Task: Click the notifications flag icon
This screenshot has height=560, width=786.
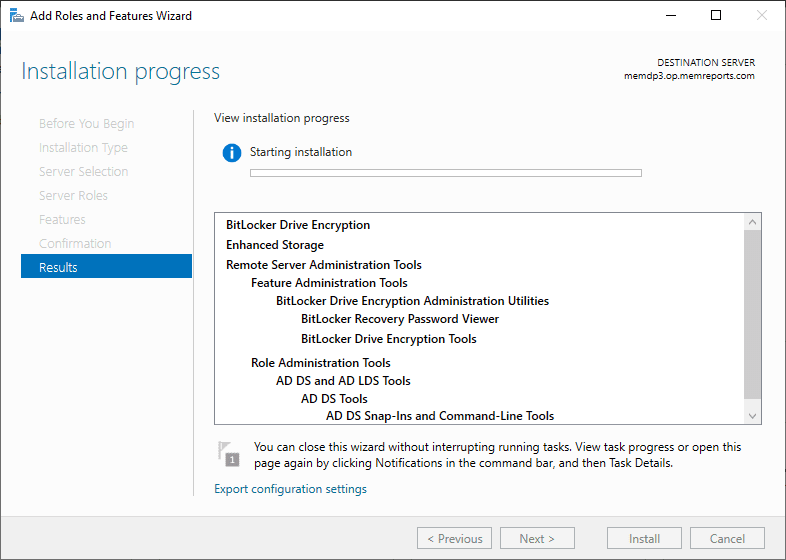Action: click(x=229, y=454)
